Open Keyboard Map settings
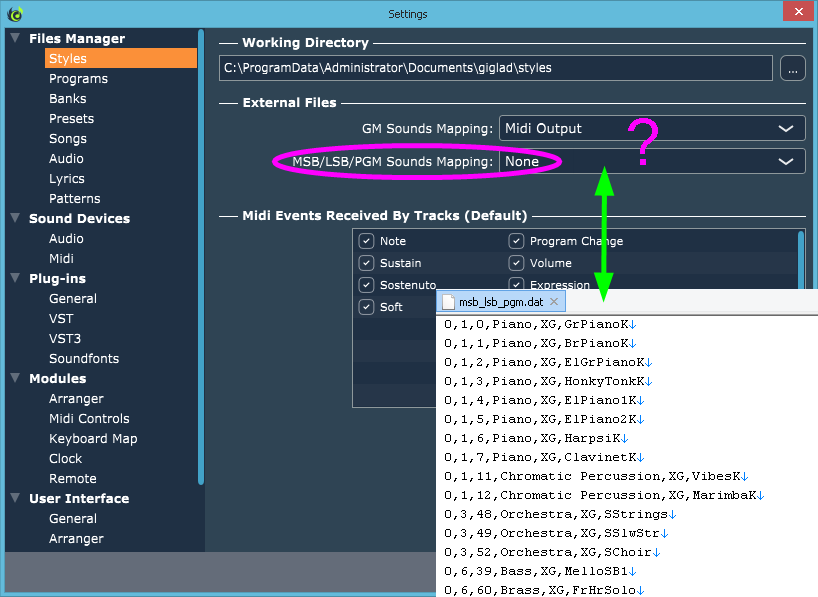818x597 pixels. click(x=93, y=439)
